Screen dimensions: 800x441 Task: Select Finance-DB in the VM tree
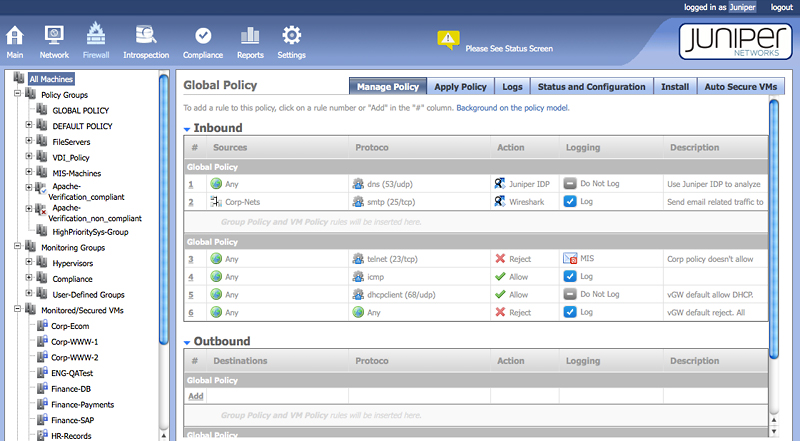73,388
